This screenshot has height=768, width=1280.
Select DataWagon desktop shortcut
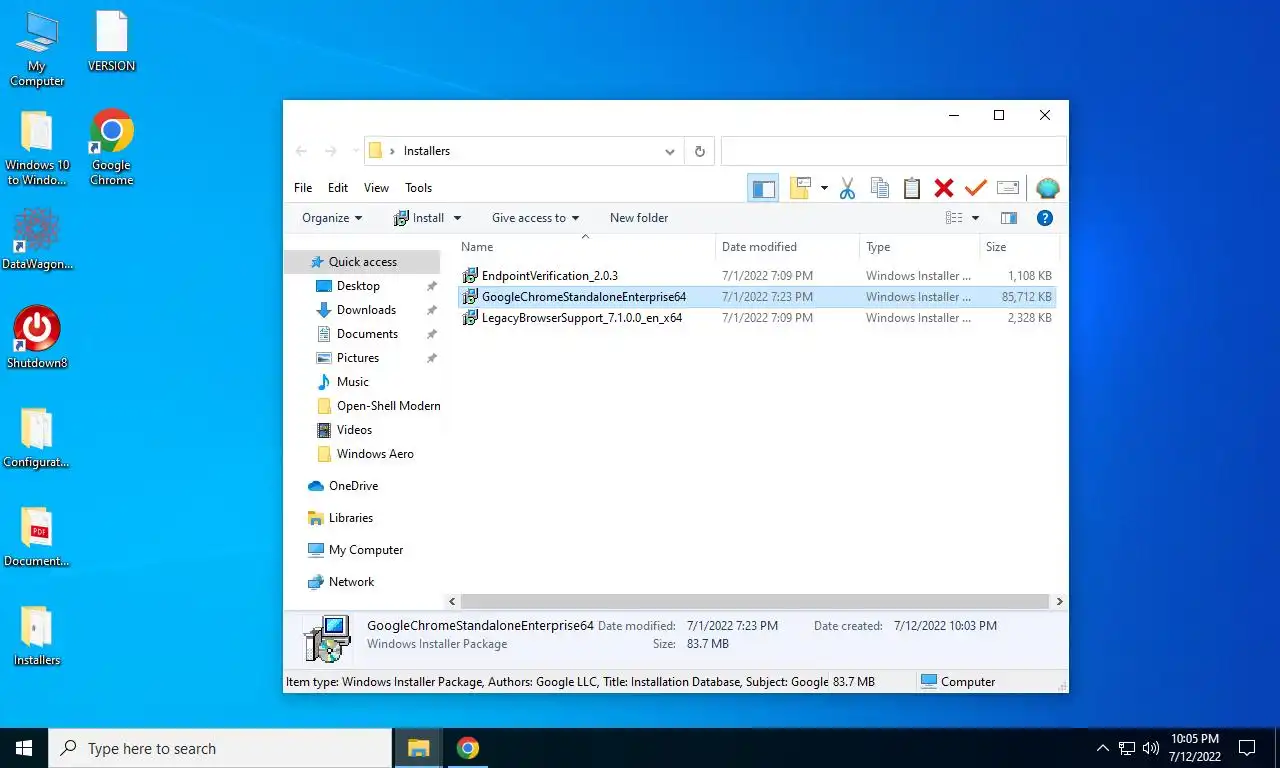pos(37,240)
